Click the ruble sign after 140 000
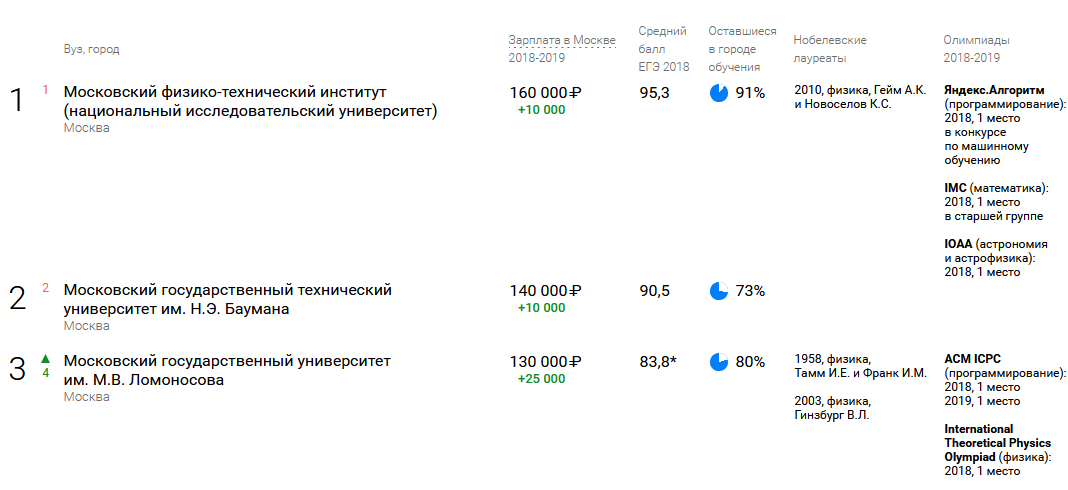This screenshot has width=1068, height=490. coord(575,291)
